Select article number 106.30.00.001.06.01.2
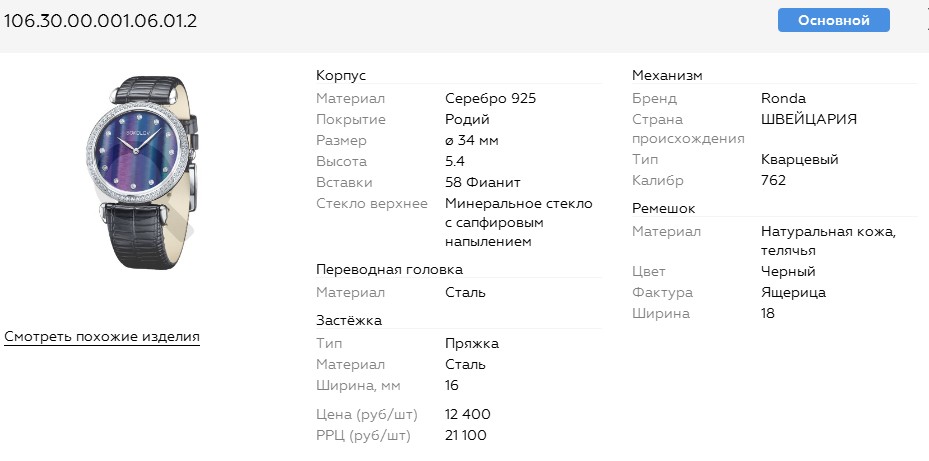The width and height of the screenshot is (929, 461). pyautogui.click(x=101, y=20)
